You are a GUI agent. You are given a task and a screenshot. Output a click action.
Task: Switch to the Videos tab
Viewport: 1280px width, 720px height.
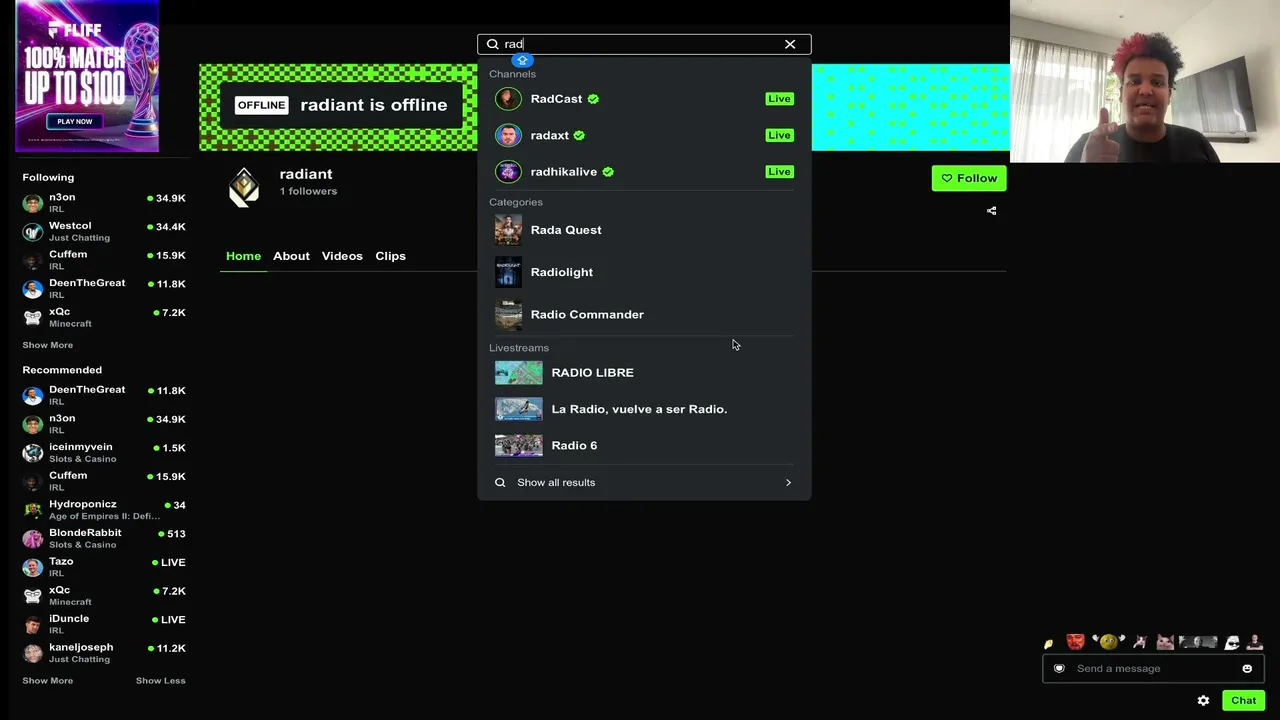342,256
